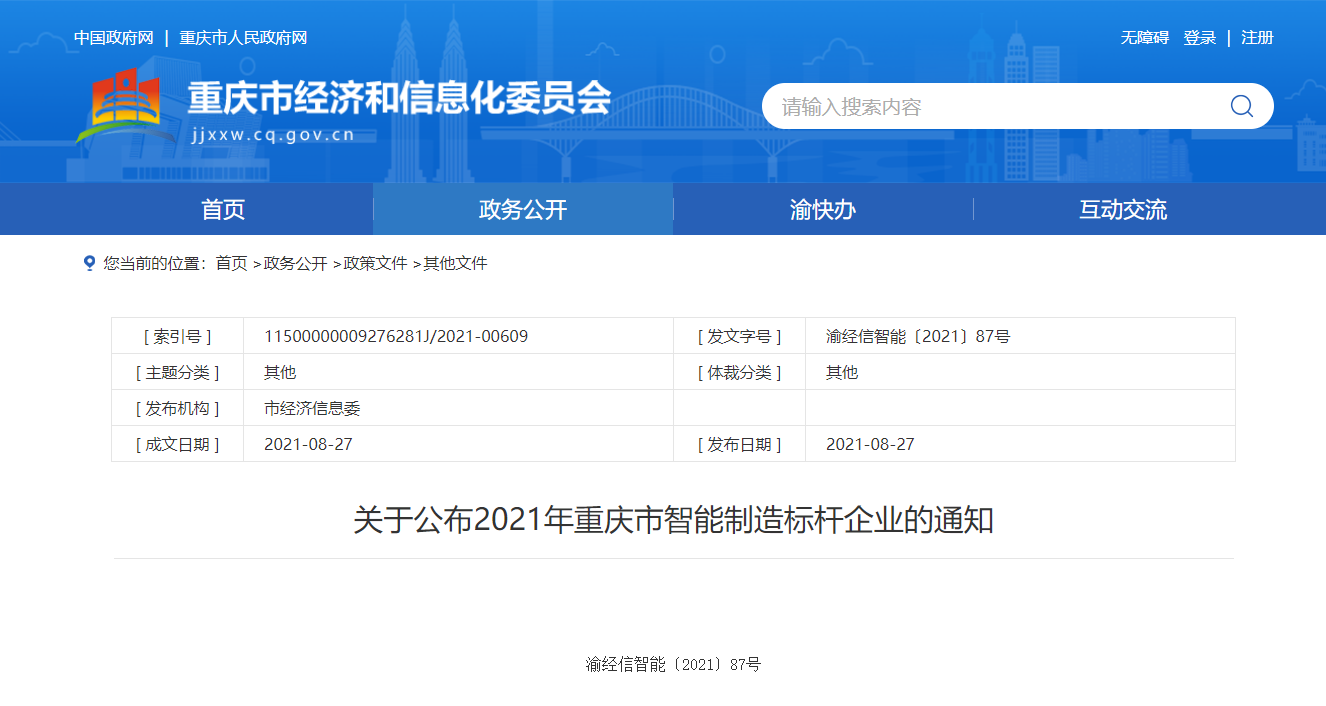This screenshot has height=706, width=1326.
Task: Open the 中国政府网 link
Action: [113, 38]
